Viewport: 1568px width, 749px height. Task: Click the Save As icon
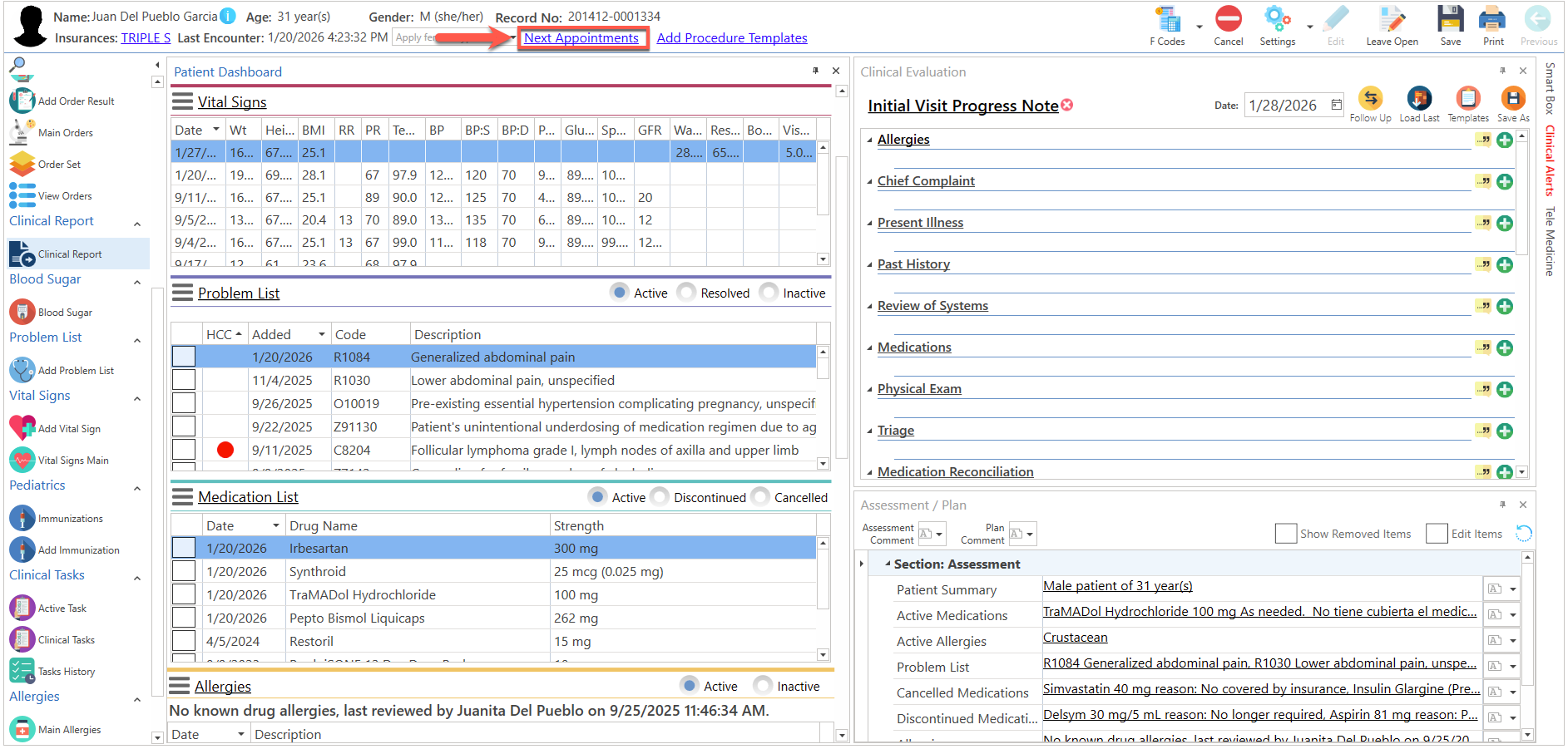(1513, 98)
